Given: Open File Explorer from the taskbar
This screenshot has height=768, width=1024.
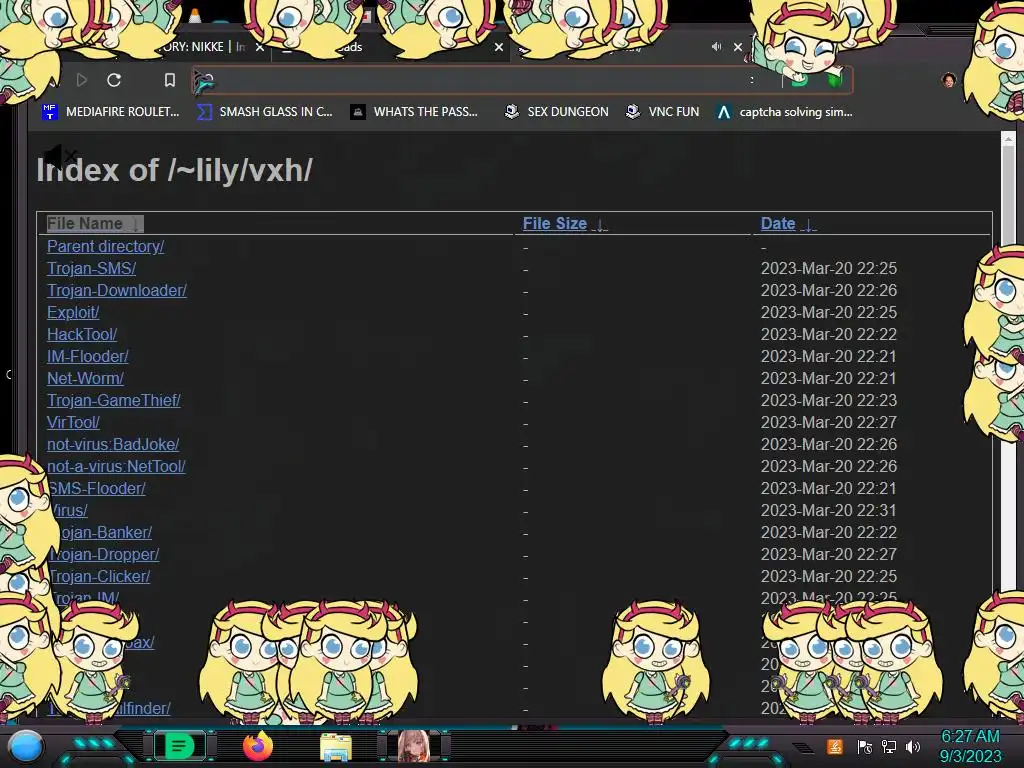Looking at the screenshot, I should click(x=336, y=746).
